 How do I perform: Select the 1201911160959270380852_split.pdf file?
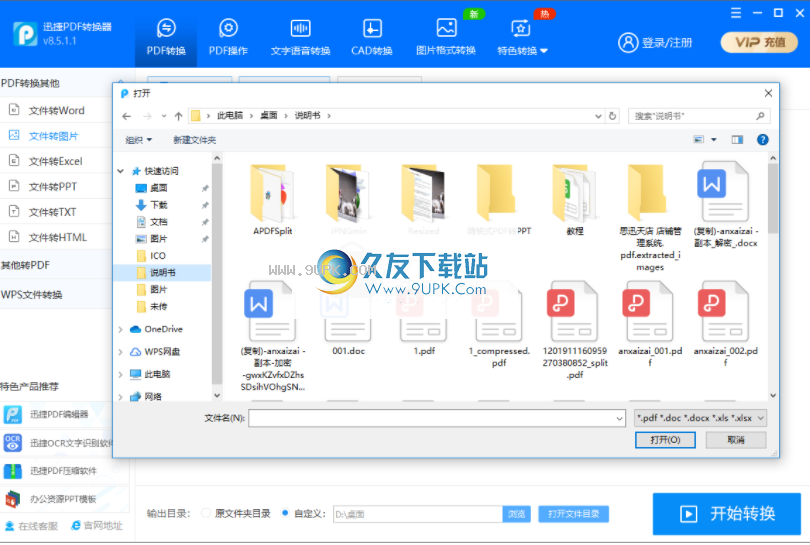574,330
